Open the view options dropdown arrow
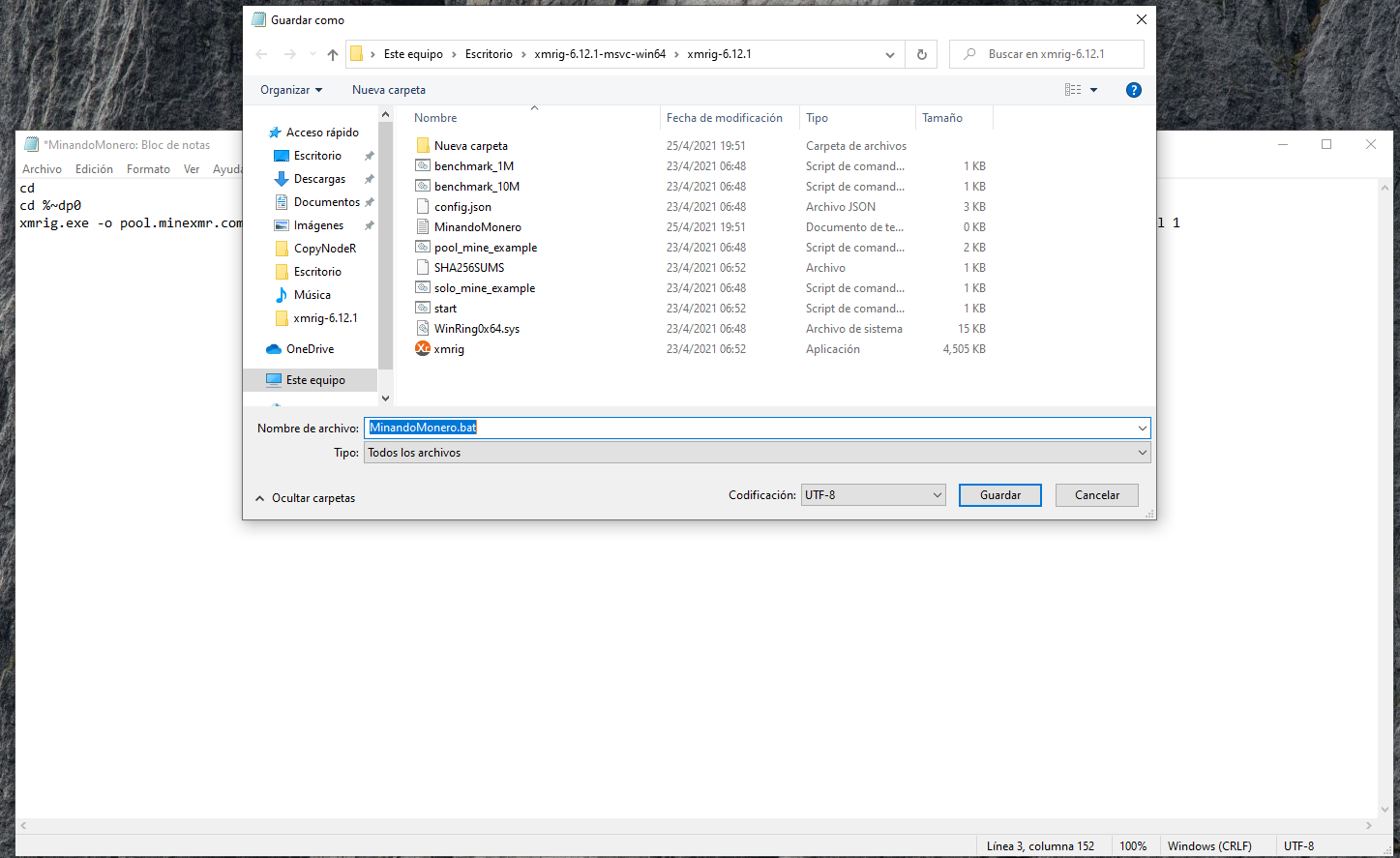The height and width of the screenshot is (858, 1400). (1094, 90)
